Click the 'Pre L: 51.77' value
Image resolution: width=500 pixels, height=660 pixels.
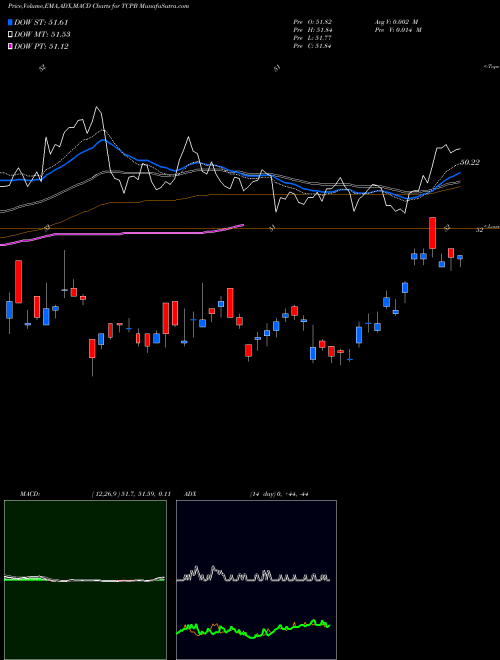click(x=313, y=38)
